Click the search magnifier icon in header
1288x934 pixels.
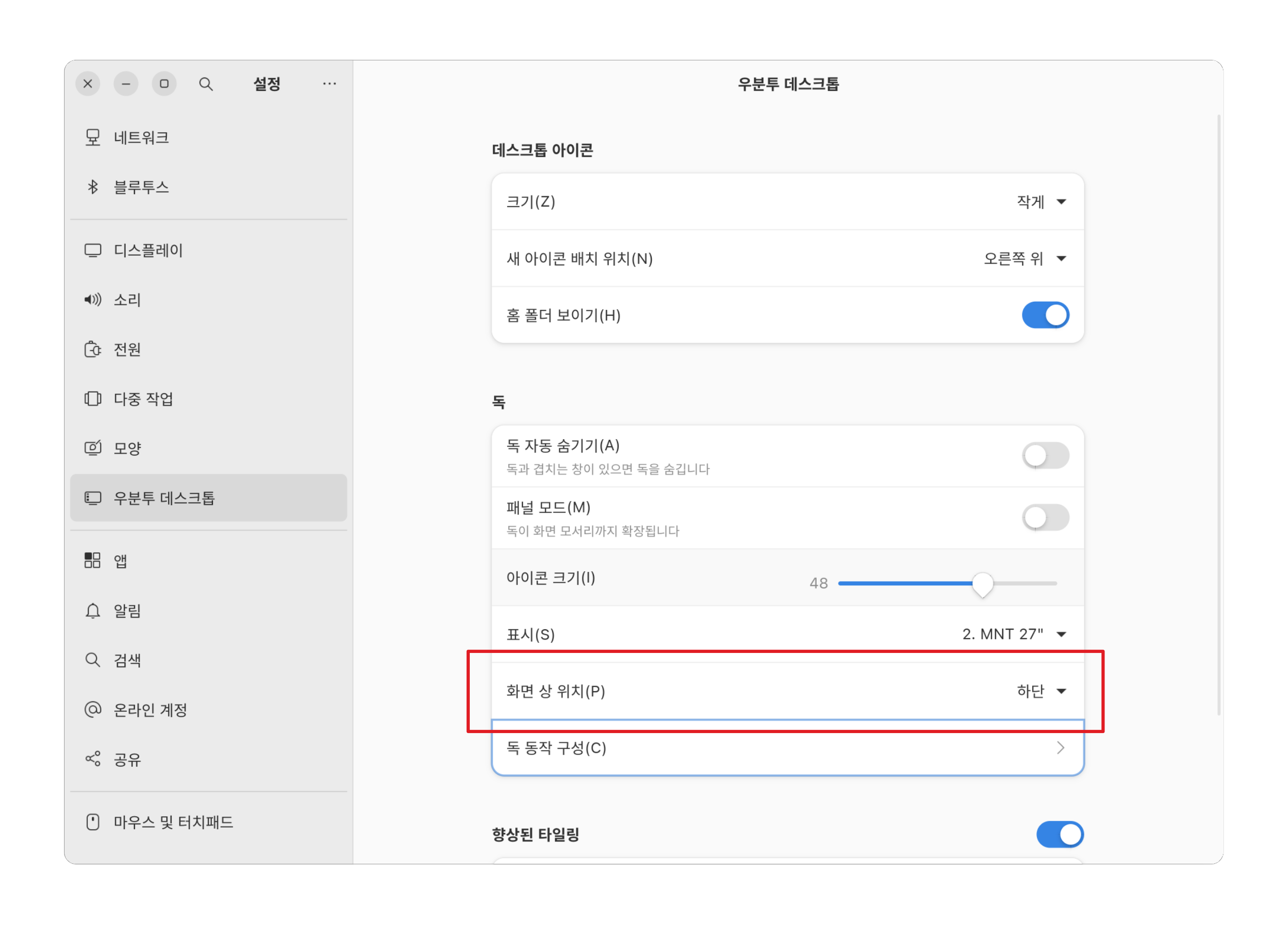[x=206, y=84]
